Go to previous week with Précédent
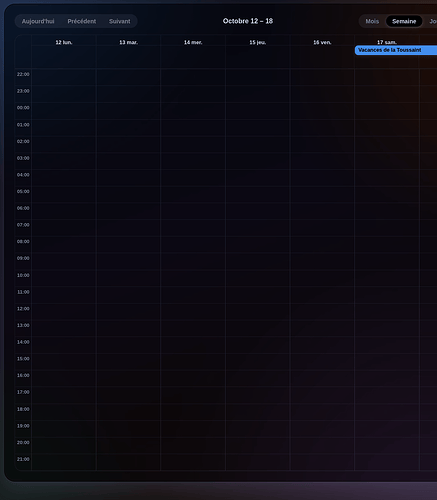The height and width of the screenshot is (500, 437). coord(82,21)
